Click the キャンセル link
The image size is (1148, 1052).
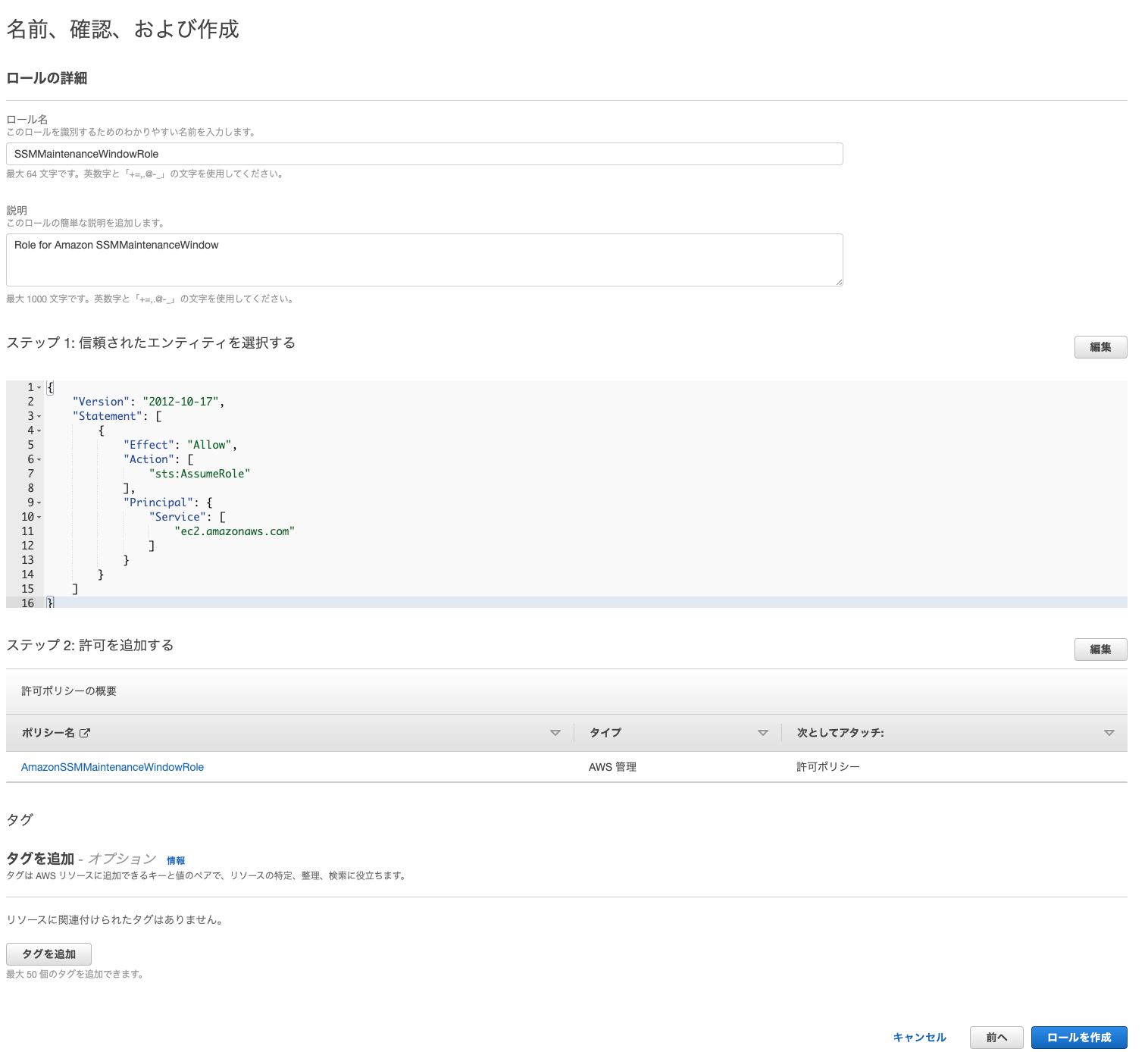click(919, 1038)
